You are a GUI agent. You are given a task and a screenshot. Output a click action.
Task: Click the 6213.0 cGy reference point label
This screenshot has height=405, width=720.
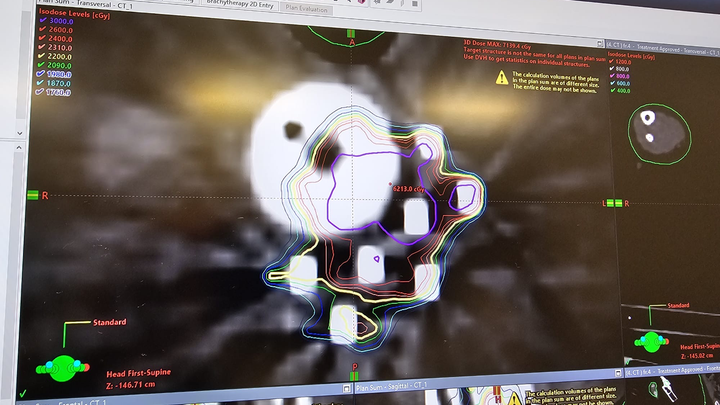click(x=408, y=188)
